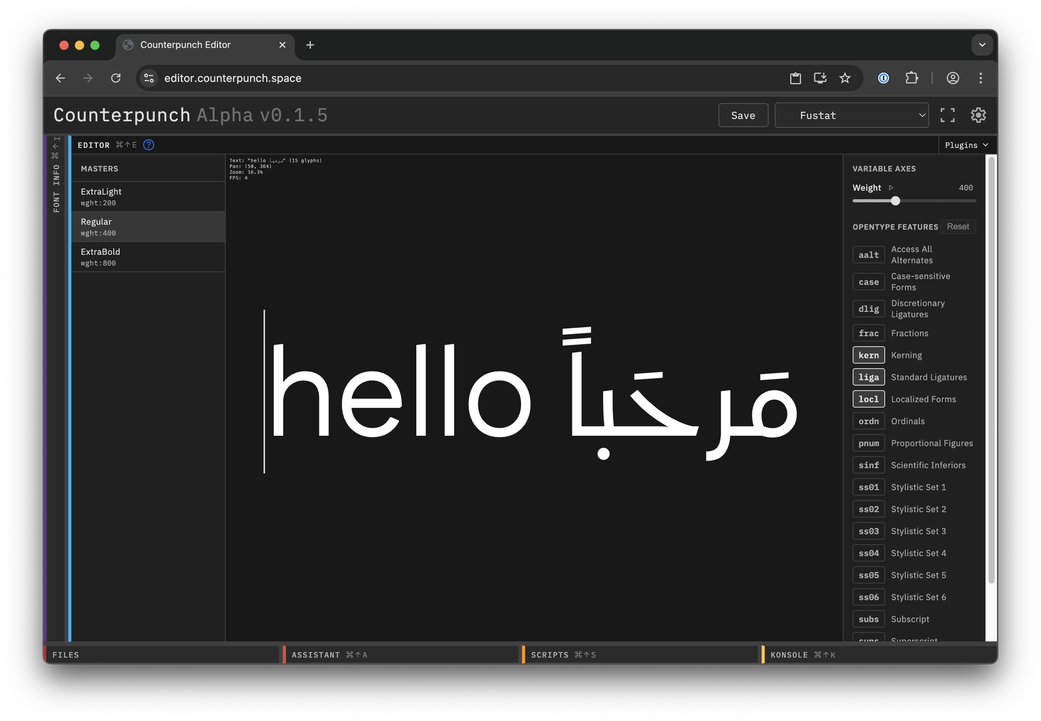The height and width of the screenshot is (721, 1041).
Task: Reload the page
Action: pyautogui.click(x=116, y=78)
